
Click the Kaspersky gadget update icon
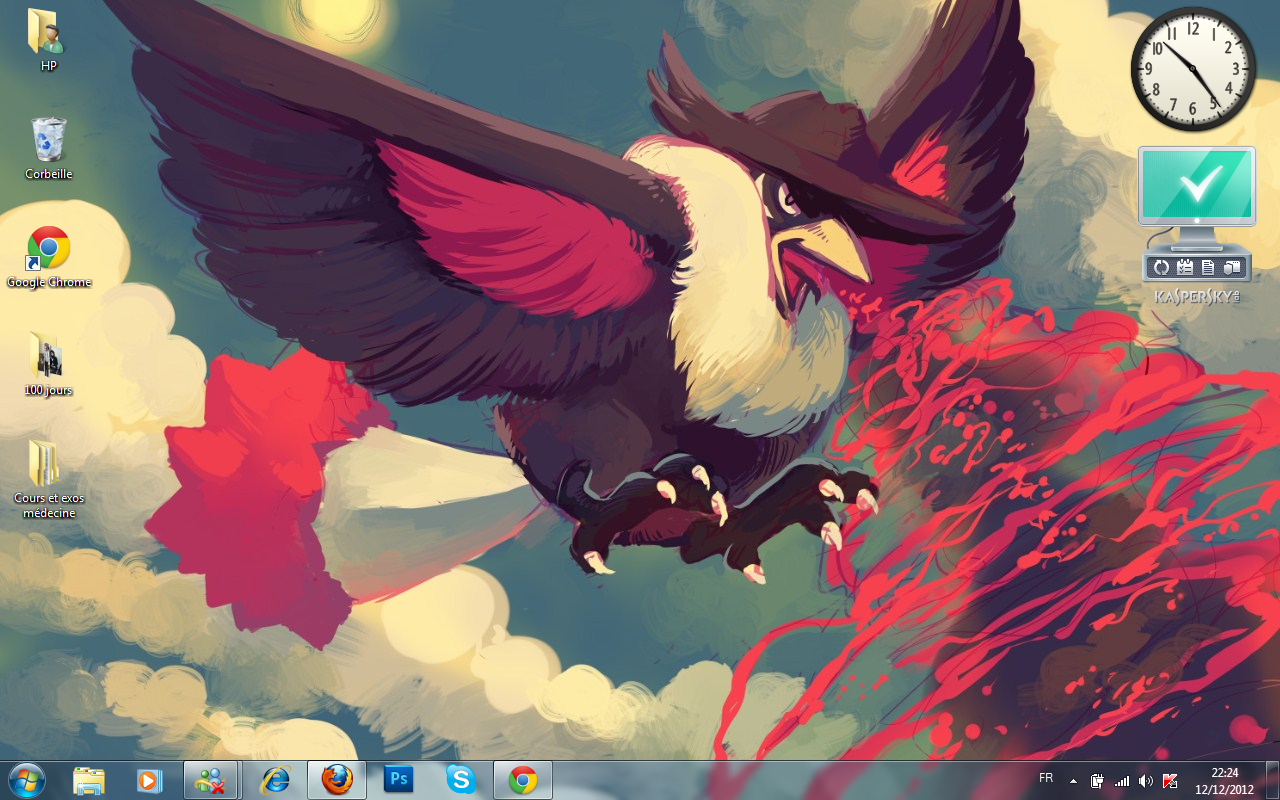click(1162, 267)
